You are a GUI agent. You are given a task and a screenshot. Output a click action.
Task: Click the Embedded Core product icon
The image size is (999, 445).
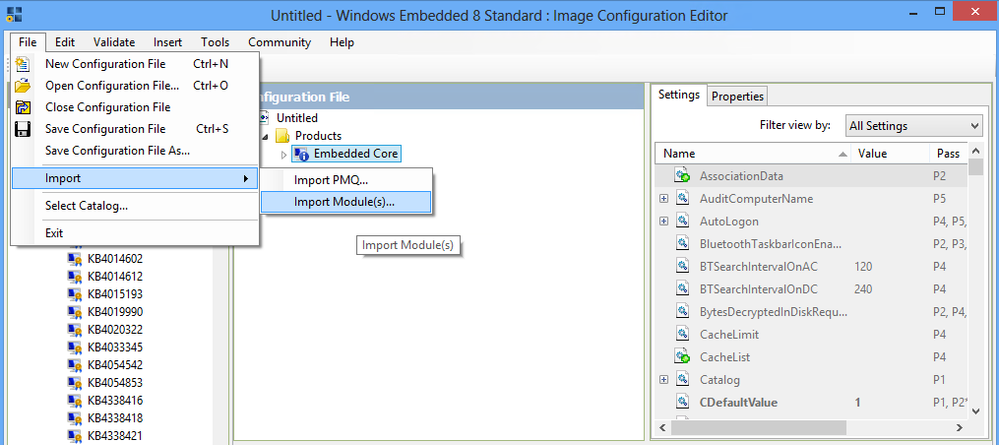302,154
